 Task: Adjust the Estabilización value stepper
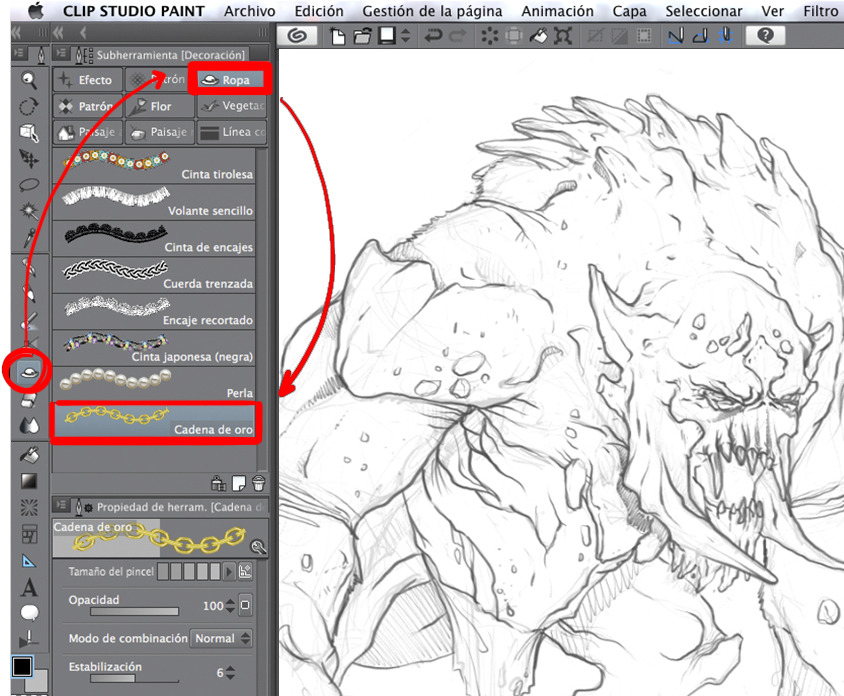(230, 672)
